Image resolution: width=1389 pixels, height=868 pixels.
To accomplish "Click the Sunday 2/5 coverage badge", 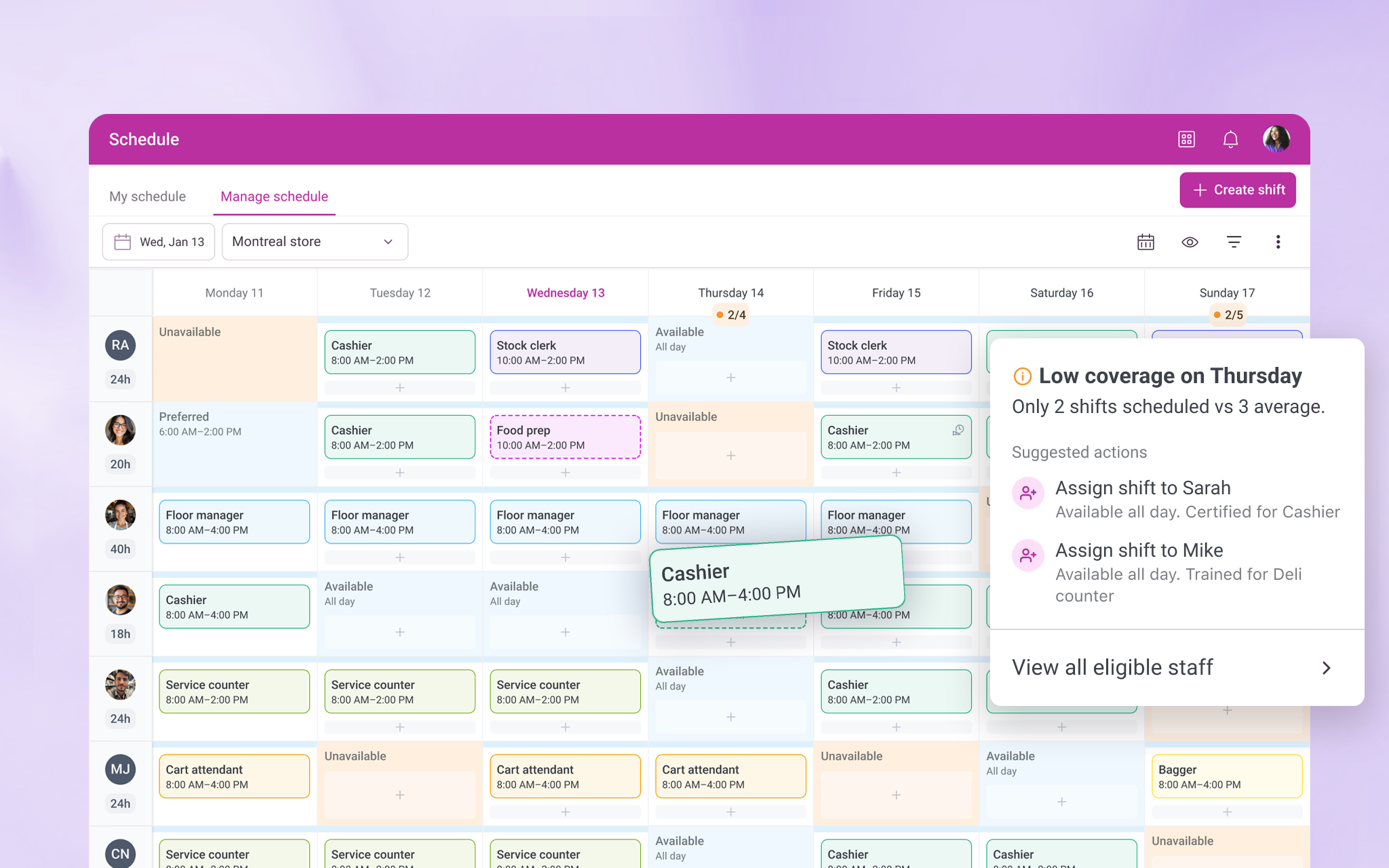I will click(1228, 315).
